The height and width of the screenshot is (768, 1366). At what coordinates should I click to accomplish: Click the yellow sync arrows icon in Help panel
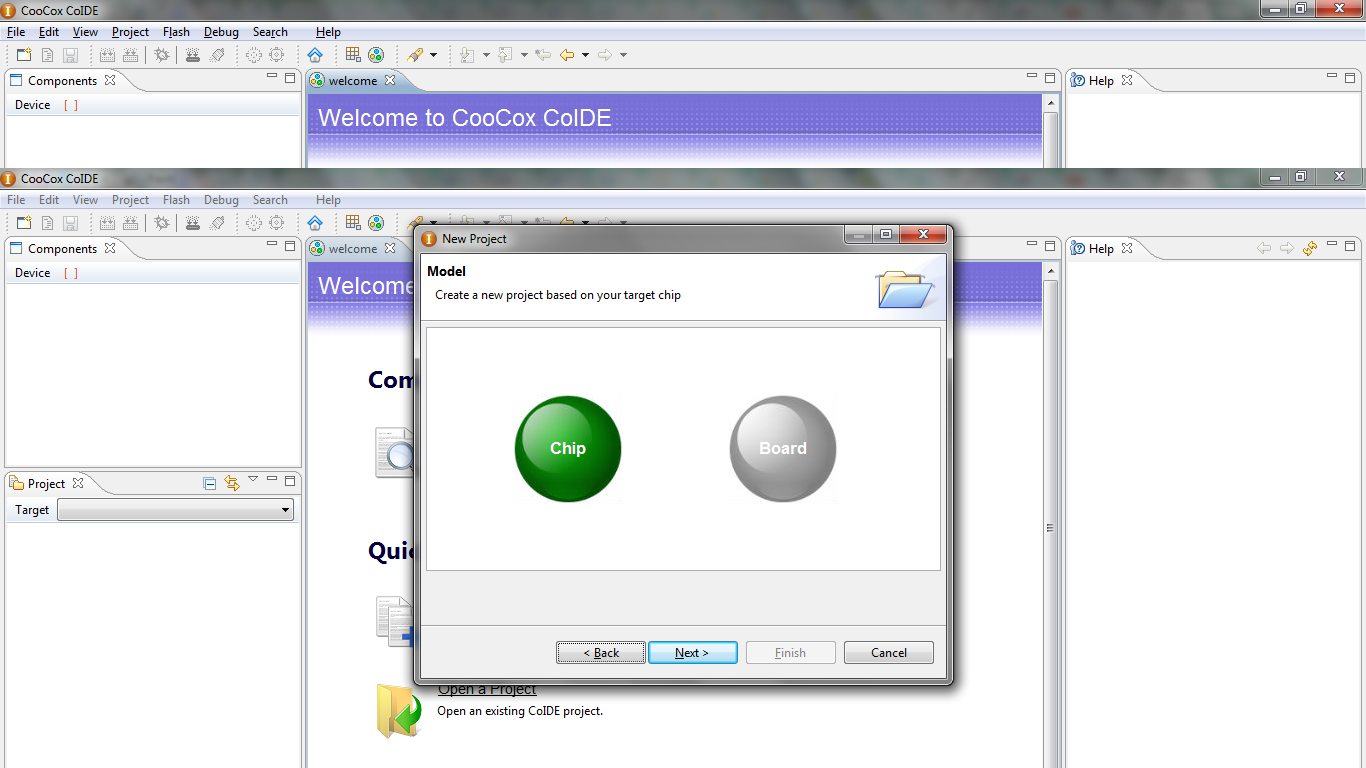(1310, 248)
